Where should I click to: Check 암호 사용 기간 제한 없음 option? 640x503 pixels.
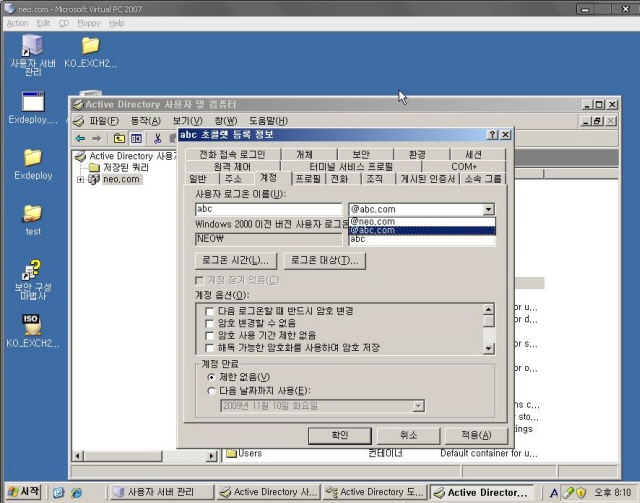209,336
